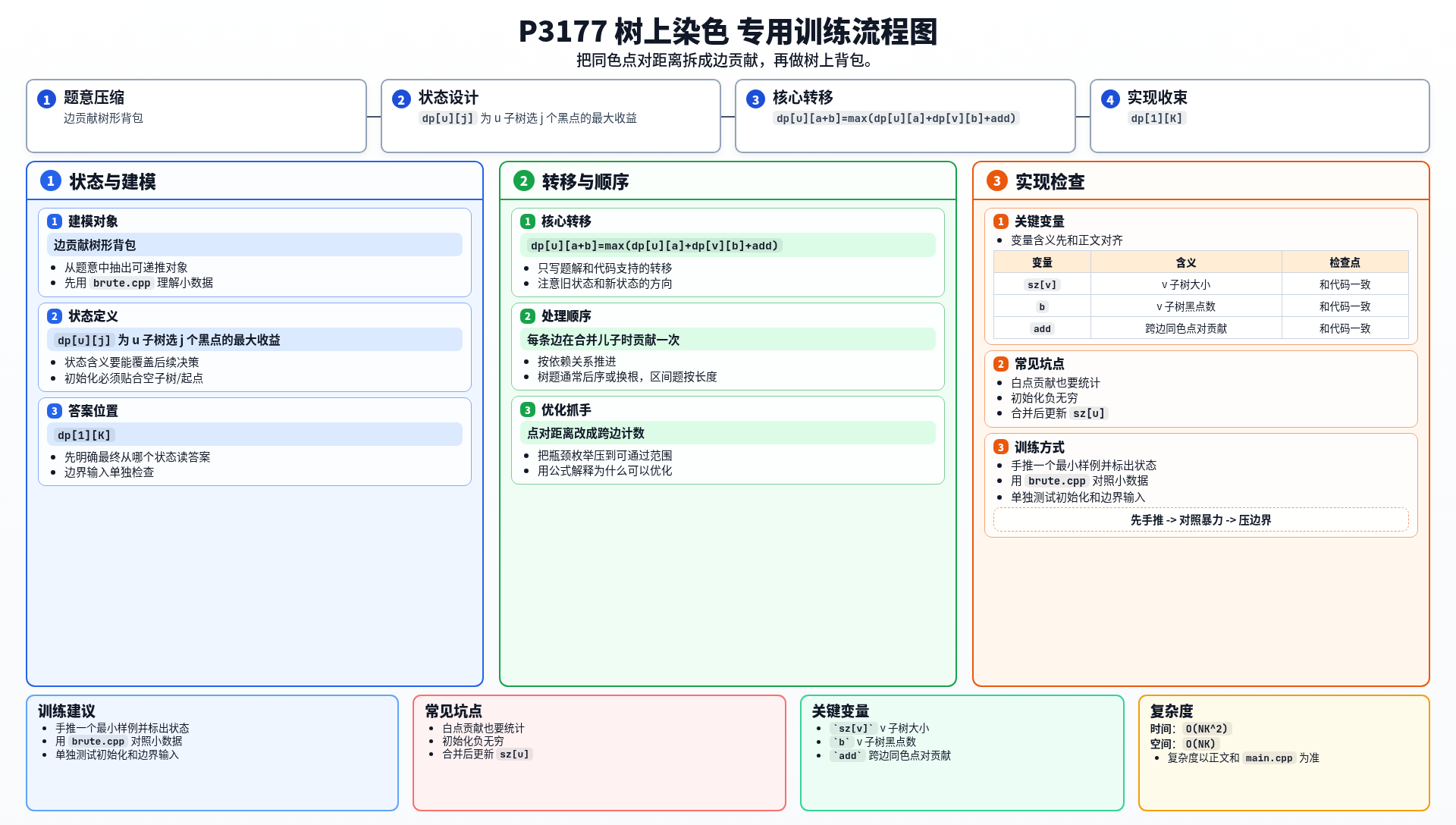Click the badge next to 状态定义
The height and width of the screenshot is (825, 1456).
click(55, 316)
